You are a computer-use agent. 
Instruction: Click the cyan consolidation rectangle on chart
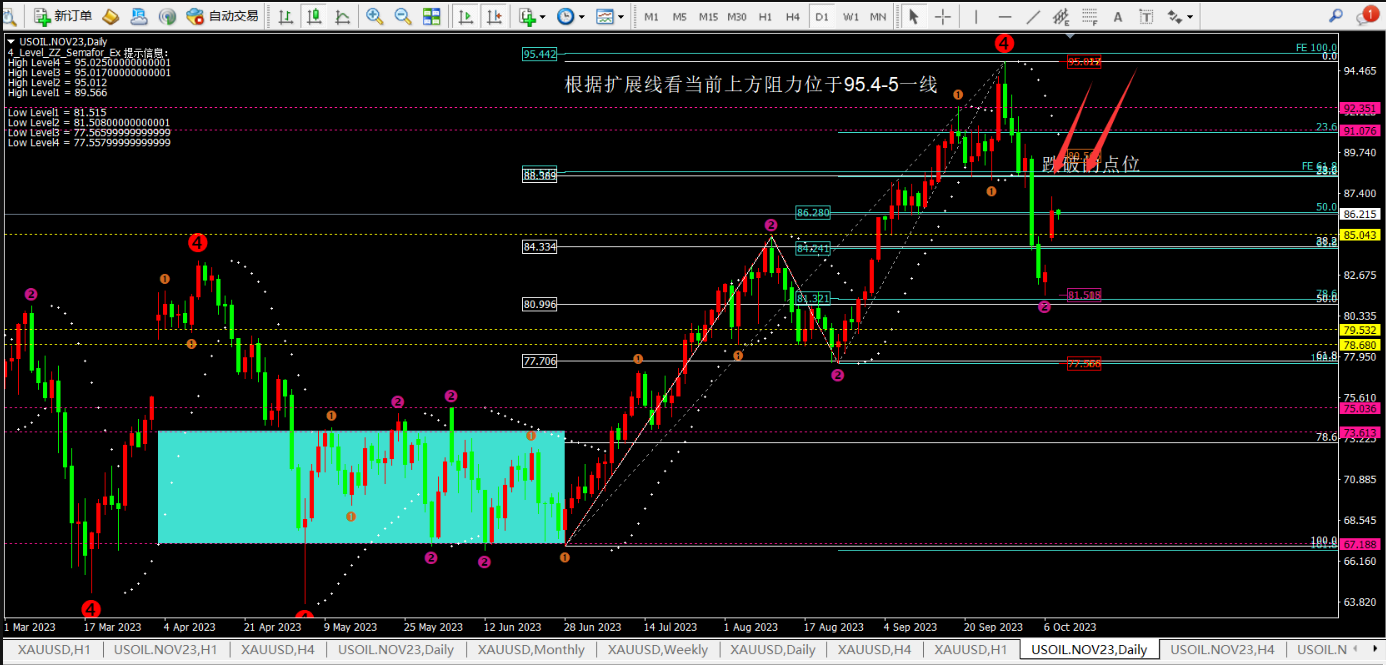point(362,487)
